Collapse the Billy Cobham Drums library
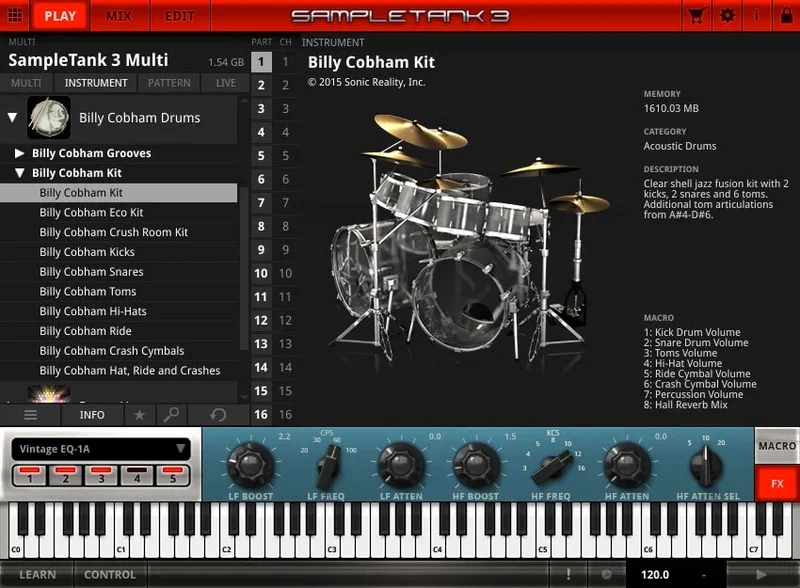 tap(12, 117)
